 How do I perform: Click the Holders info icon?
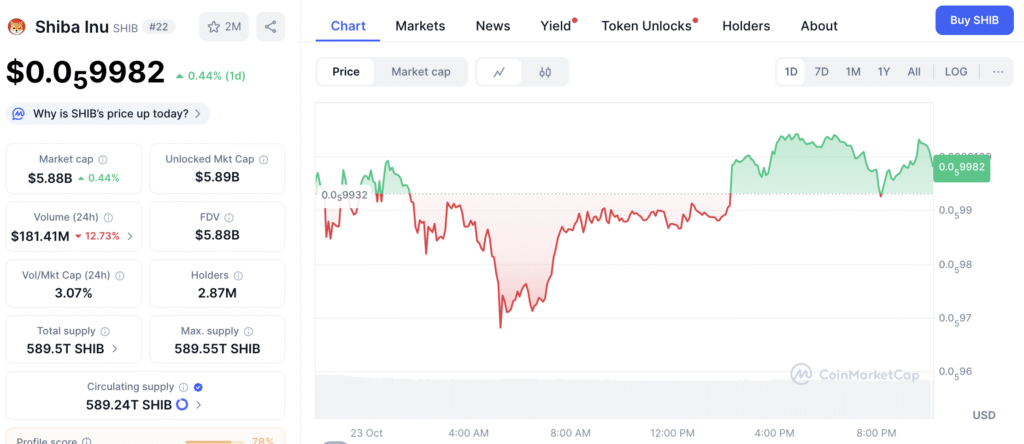click(x=237, y=275)
